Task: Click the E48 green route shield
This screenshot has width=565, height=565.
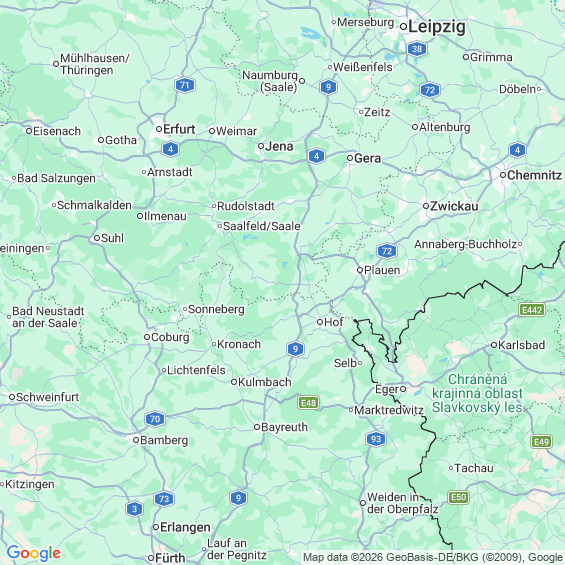Action: 309,402
